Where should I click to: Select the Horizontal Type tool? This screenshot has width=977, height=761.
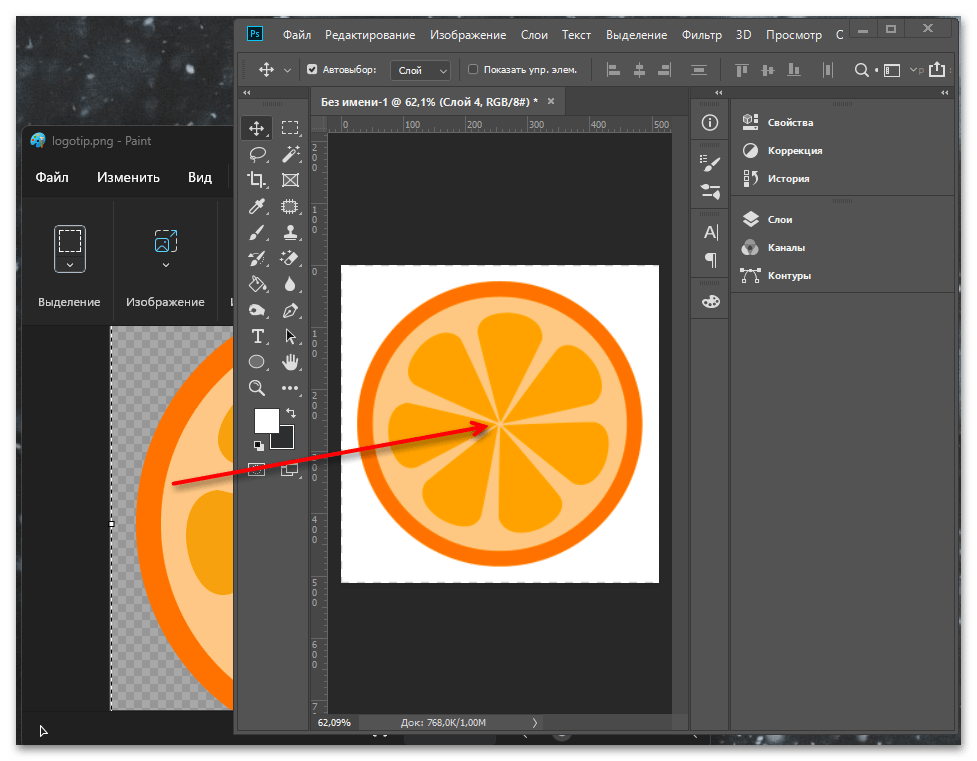click(x=257, y=336)
